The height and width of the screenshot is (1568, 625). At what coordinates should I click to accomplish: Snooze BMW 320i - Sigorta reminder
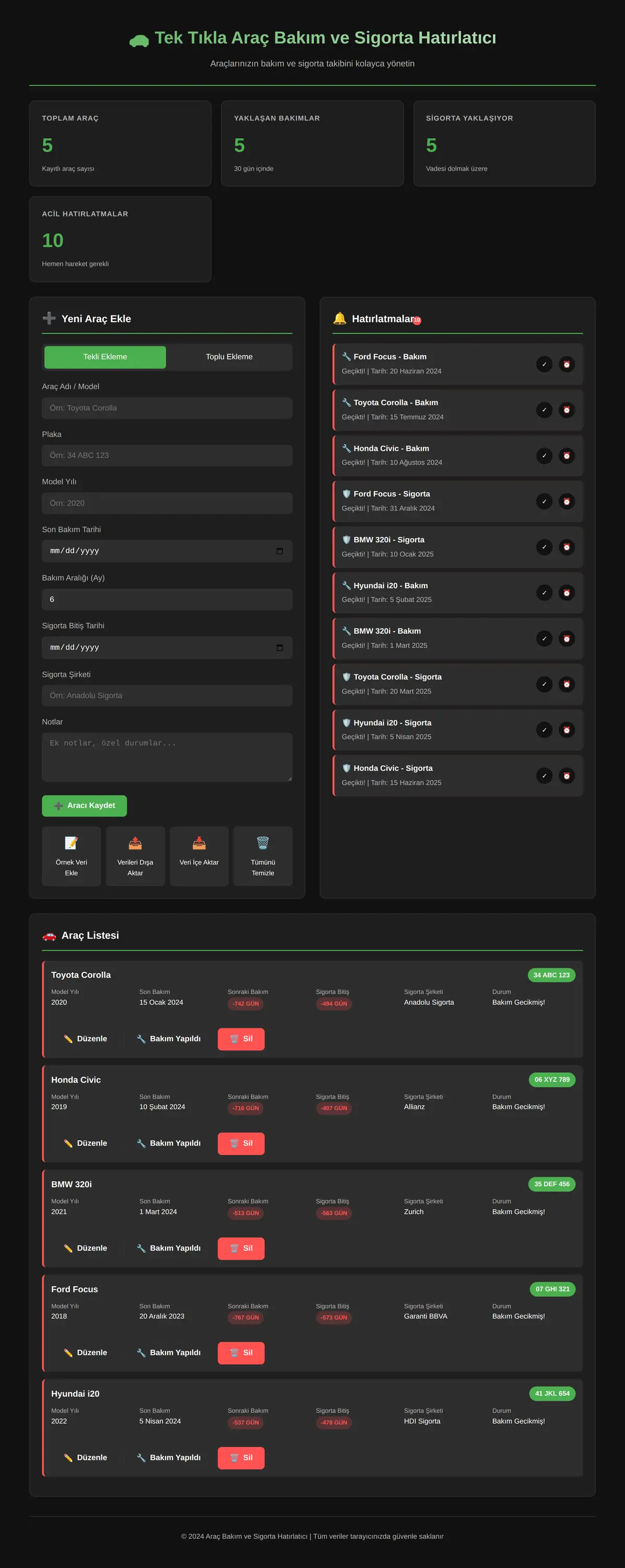click(567, 547)
